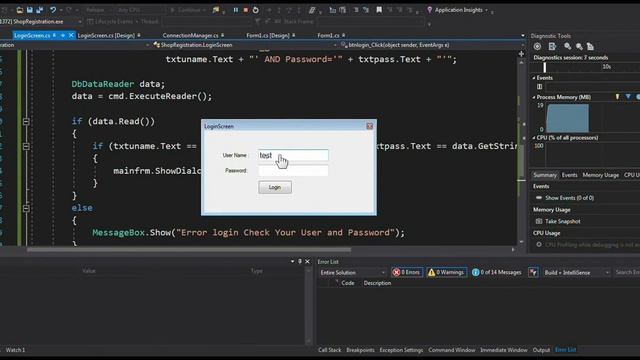Screen dimensions: 640x360
Task: Open Watch panel window position dropdown
Action: 292,262
